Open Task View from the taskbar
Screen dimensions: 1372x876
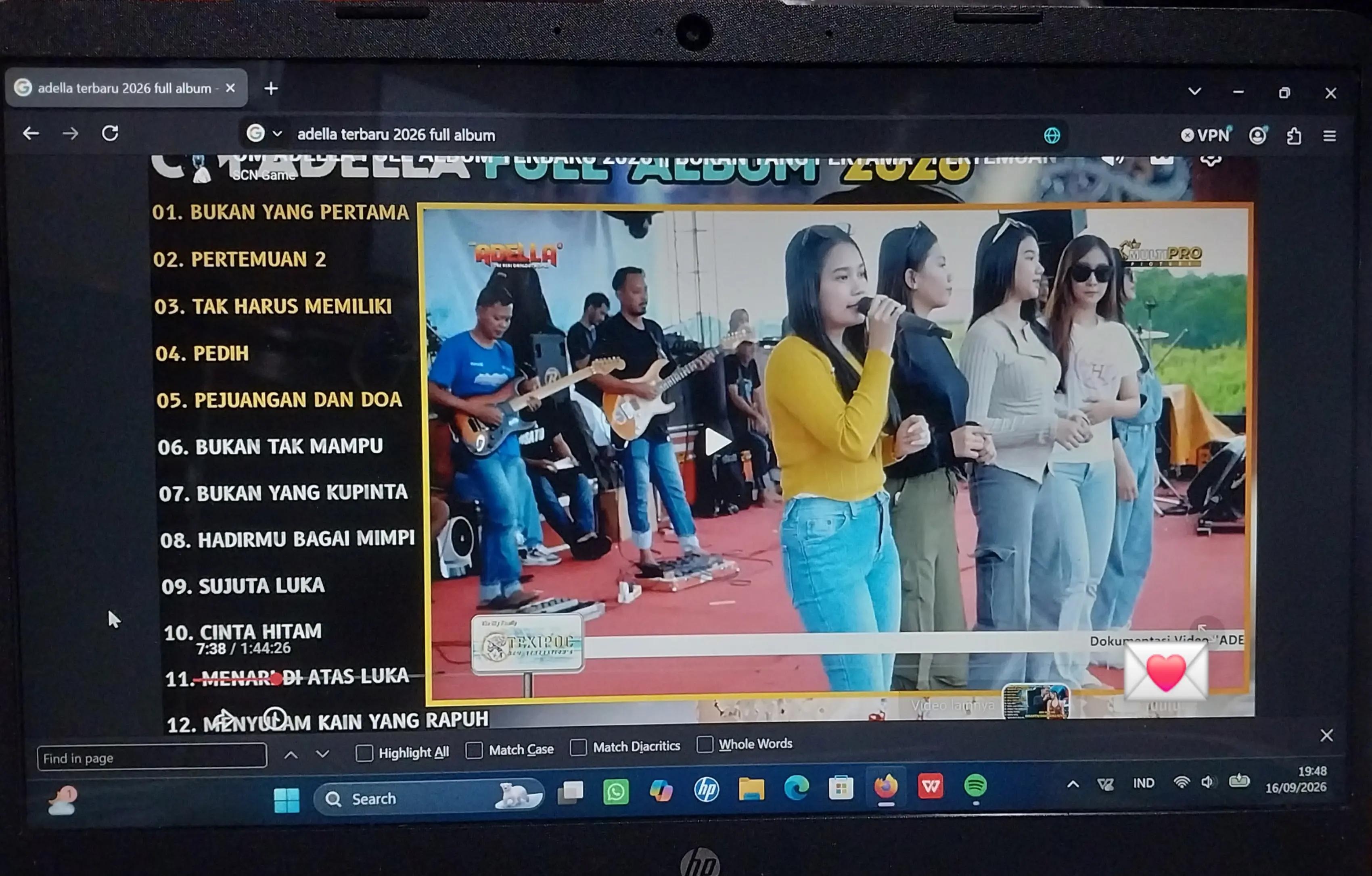coord(570,793)
